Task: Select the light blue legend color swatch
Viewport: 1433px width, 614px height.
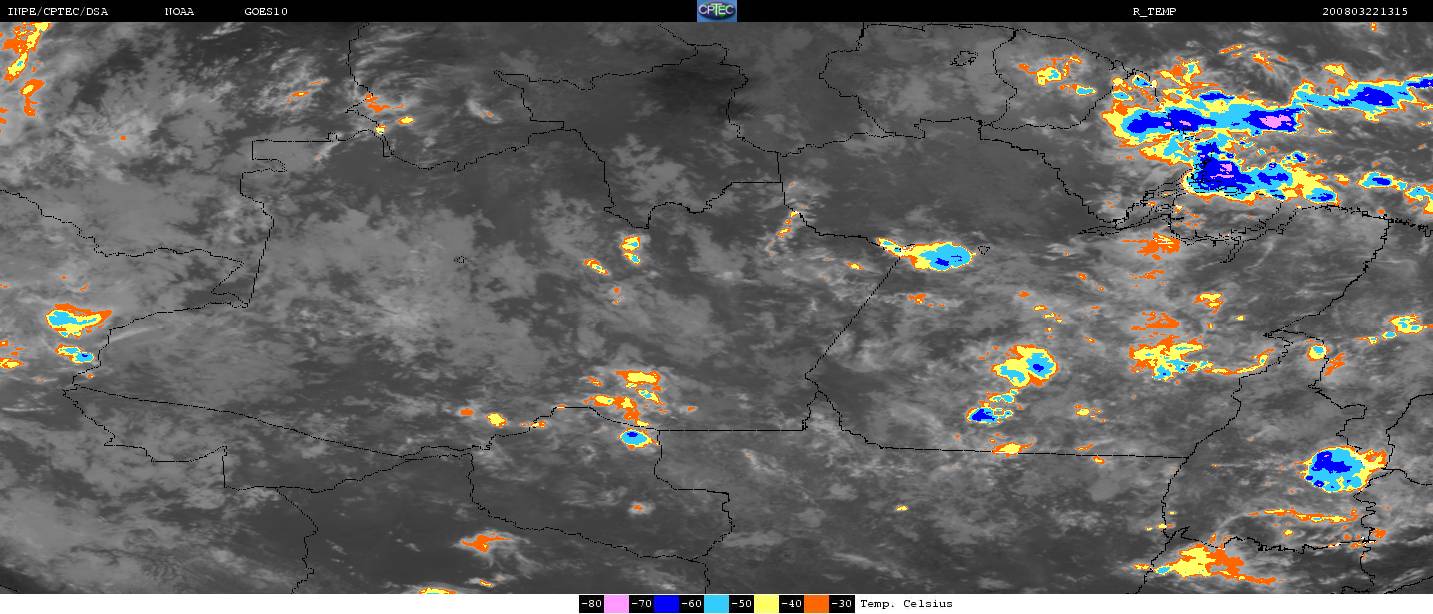Action: 716,603
